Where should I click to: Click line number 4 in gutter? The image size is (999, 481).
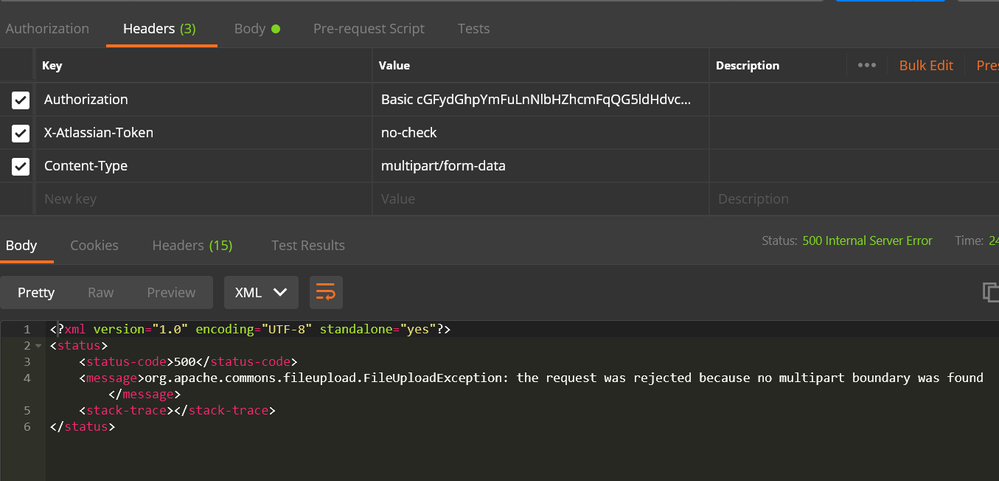pyautogui.click(x=26, y=378)
